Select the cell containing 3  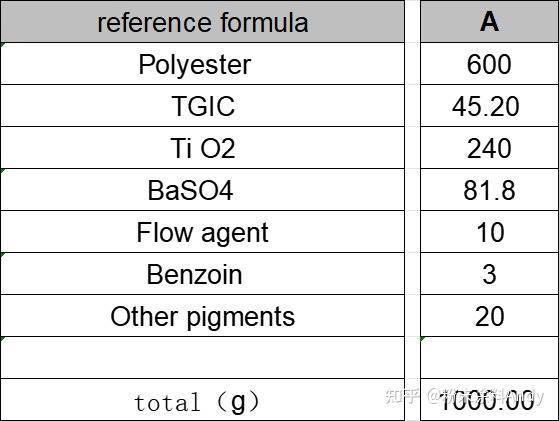pos(489,274)
